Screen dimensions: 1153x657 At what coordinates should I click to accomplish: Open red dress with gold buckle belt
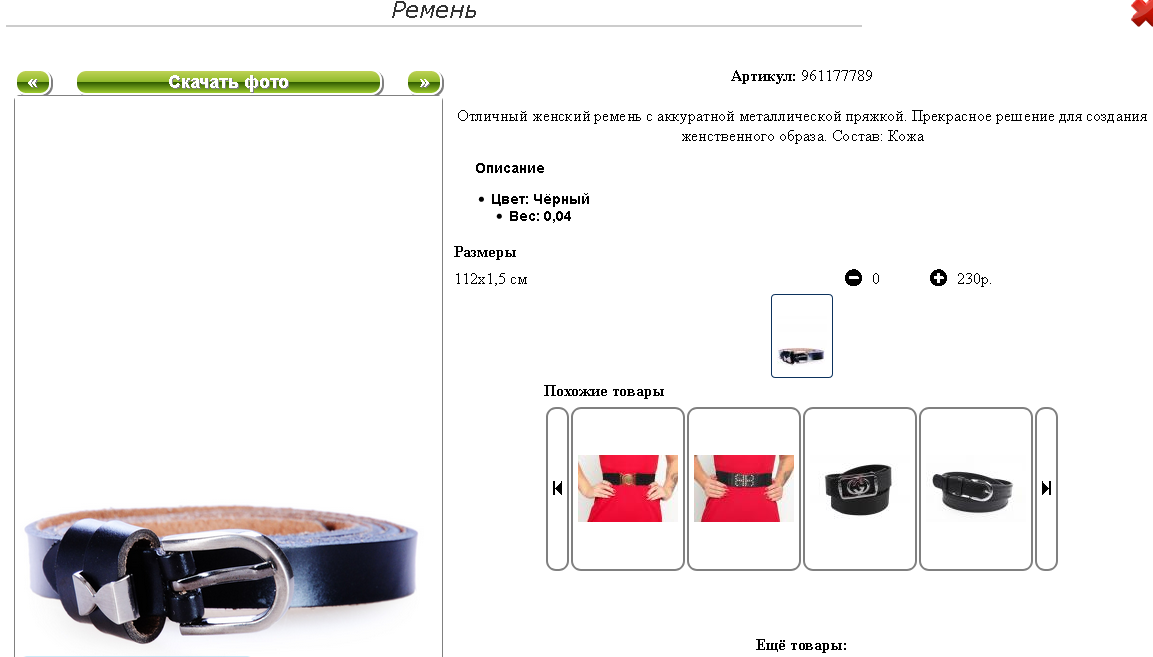click(628, 489)
